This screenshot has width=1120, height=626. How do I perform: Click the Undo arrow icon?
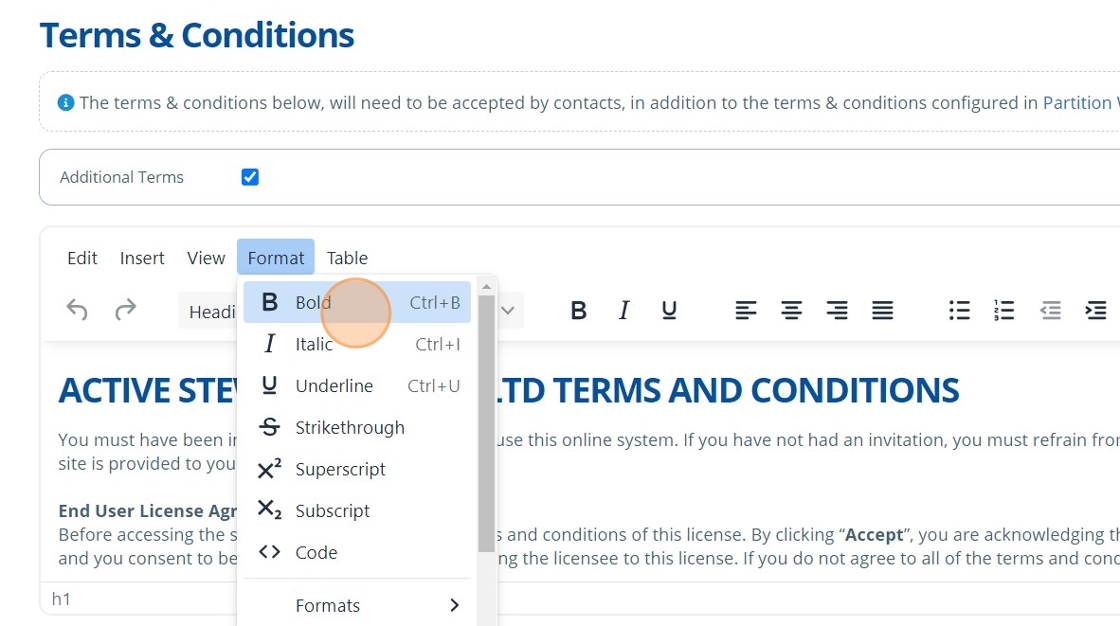tap(77, 310)
